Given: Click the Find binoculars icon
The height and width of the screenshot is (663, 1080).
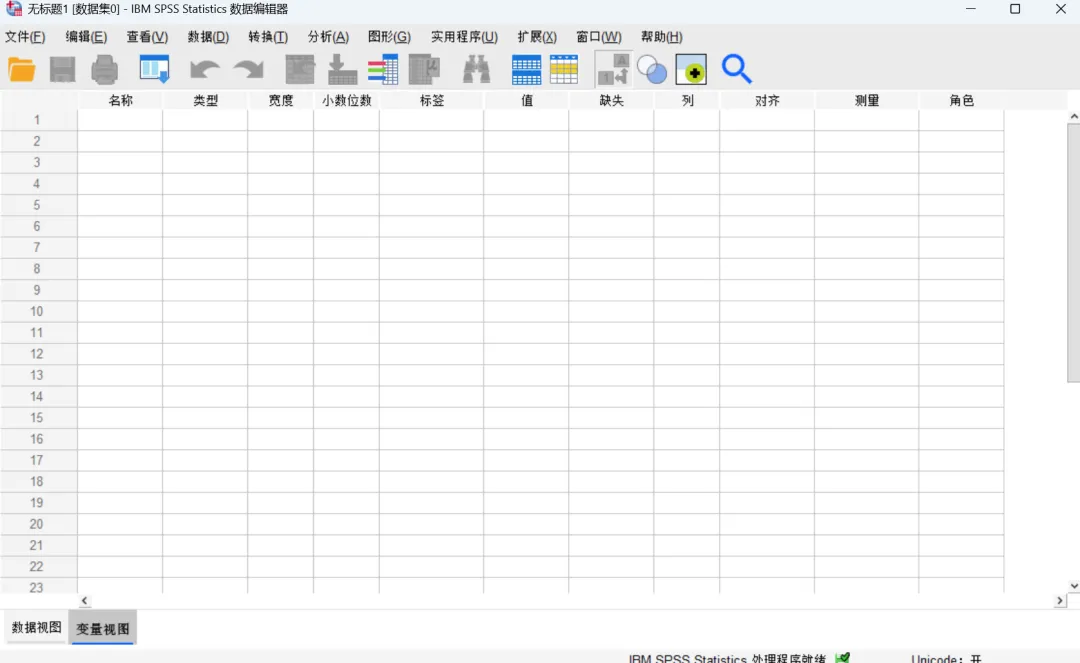Looking at the screenshot, I should pos(476,70).
